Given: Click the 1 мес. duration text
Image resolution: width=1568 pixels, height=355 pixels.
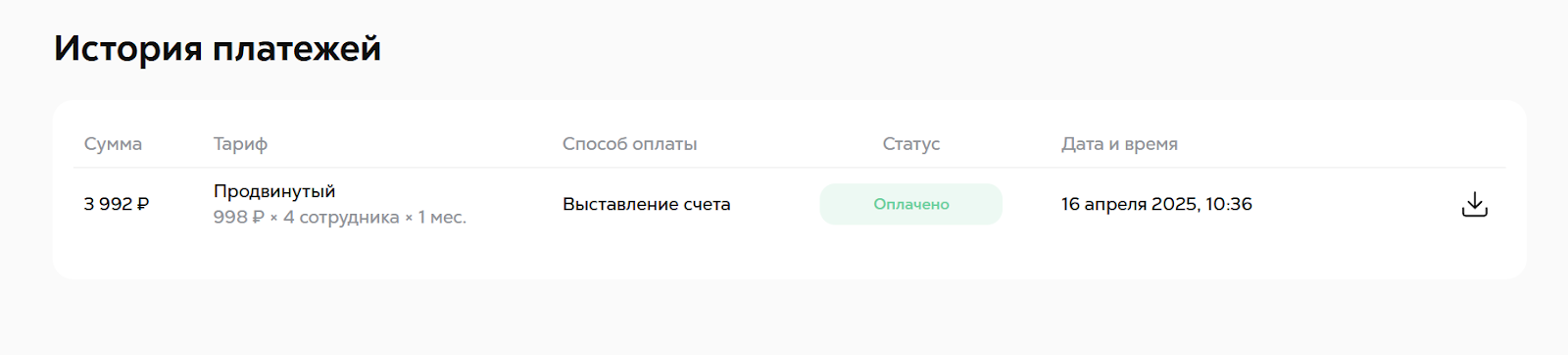Looking at the screenshot, I should (x=442, y=217).
